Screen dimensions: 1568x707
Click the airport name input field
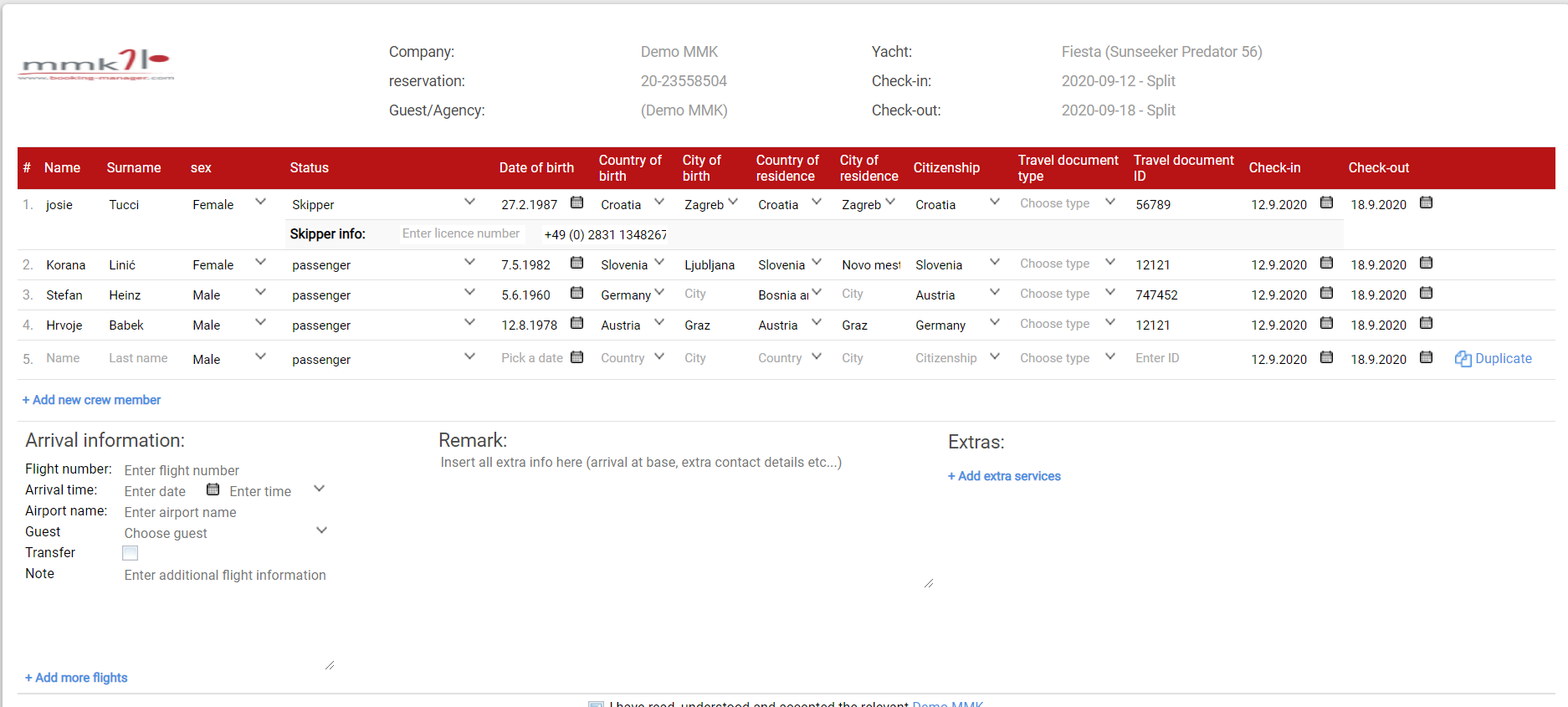coord(226,512)
